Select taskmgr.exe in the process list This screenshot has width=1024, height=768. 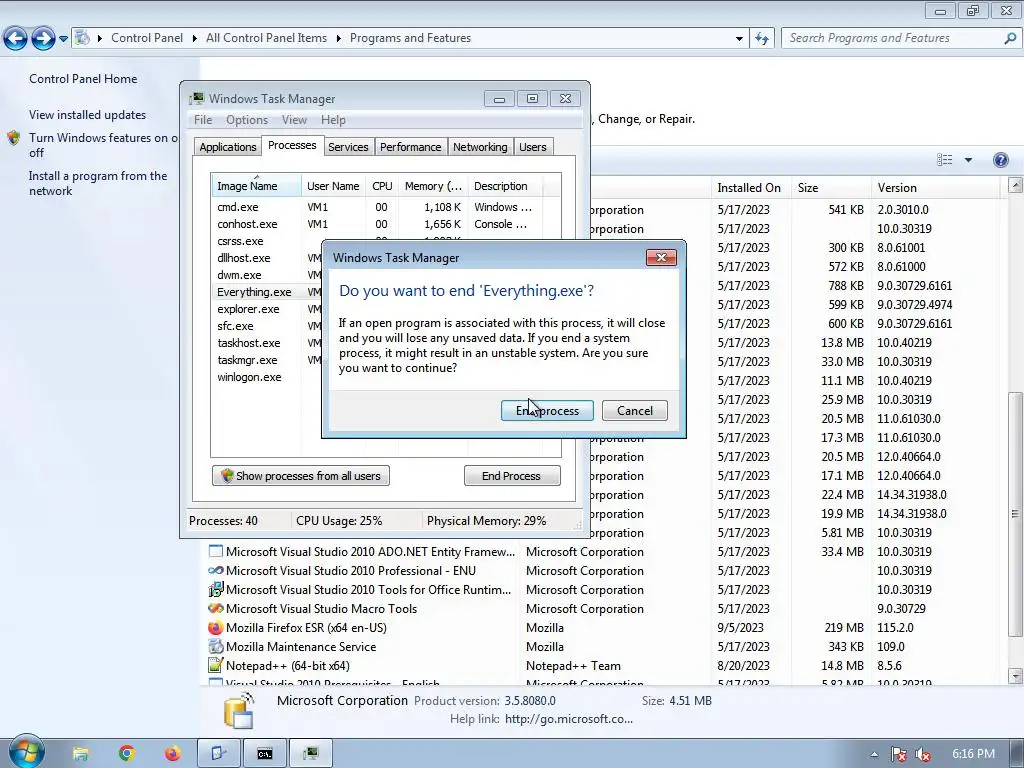247,360
